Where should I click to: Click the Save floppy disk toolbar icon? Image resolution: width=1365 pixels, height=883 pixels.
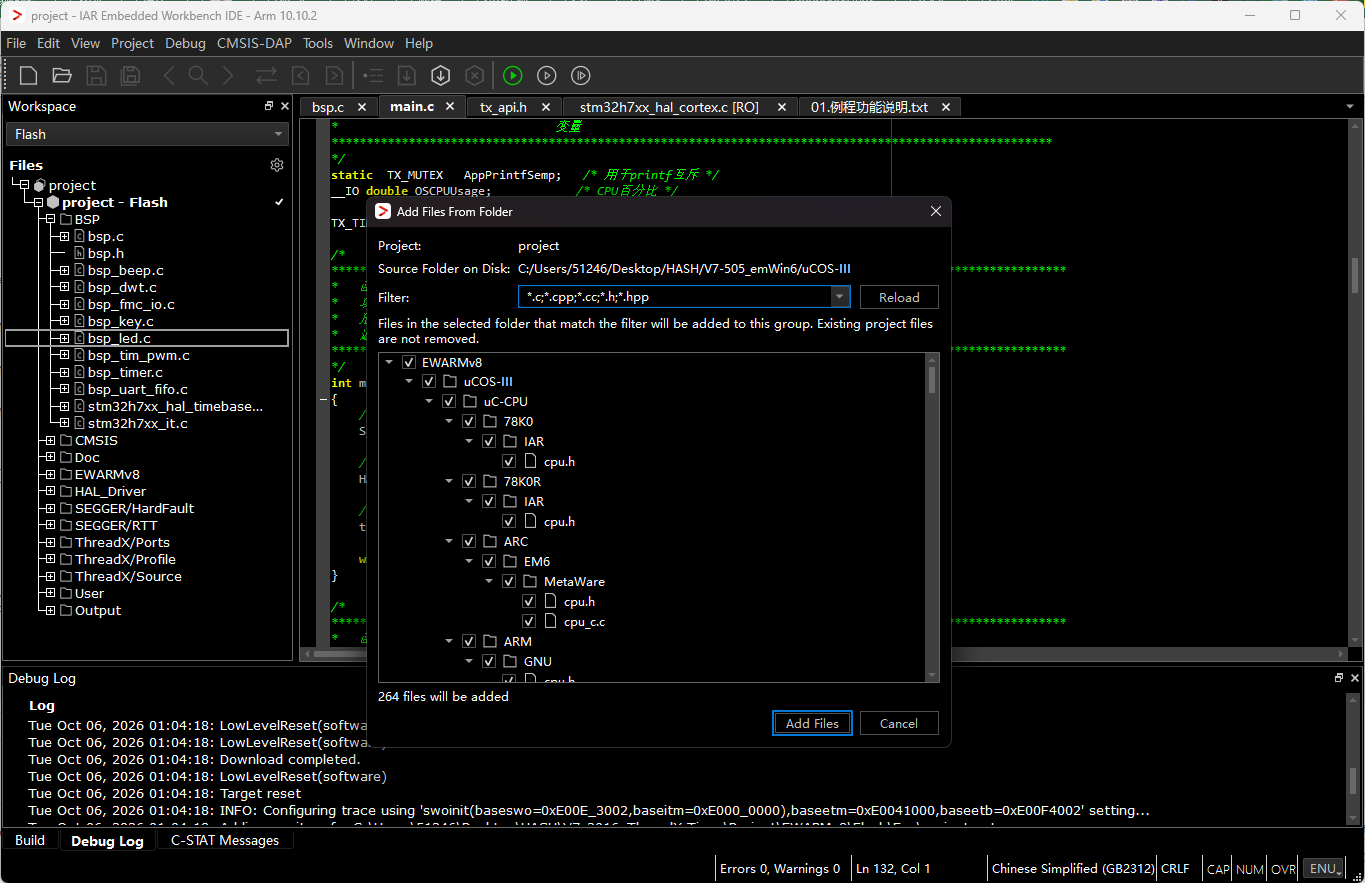[96, 75]
